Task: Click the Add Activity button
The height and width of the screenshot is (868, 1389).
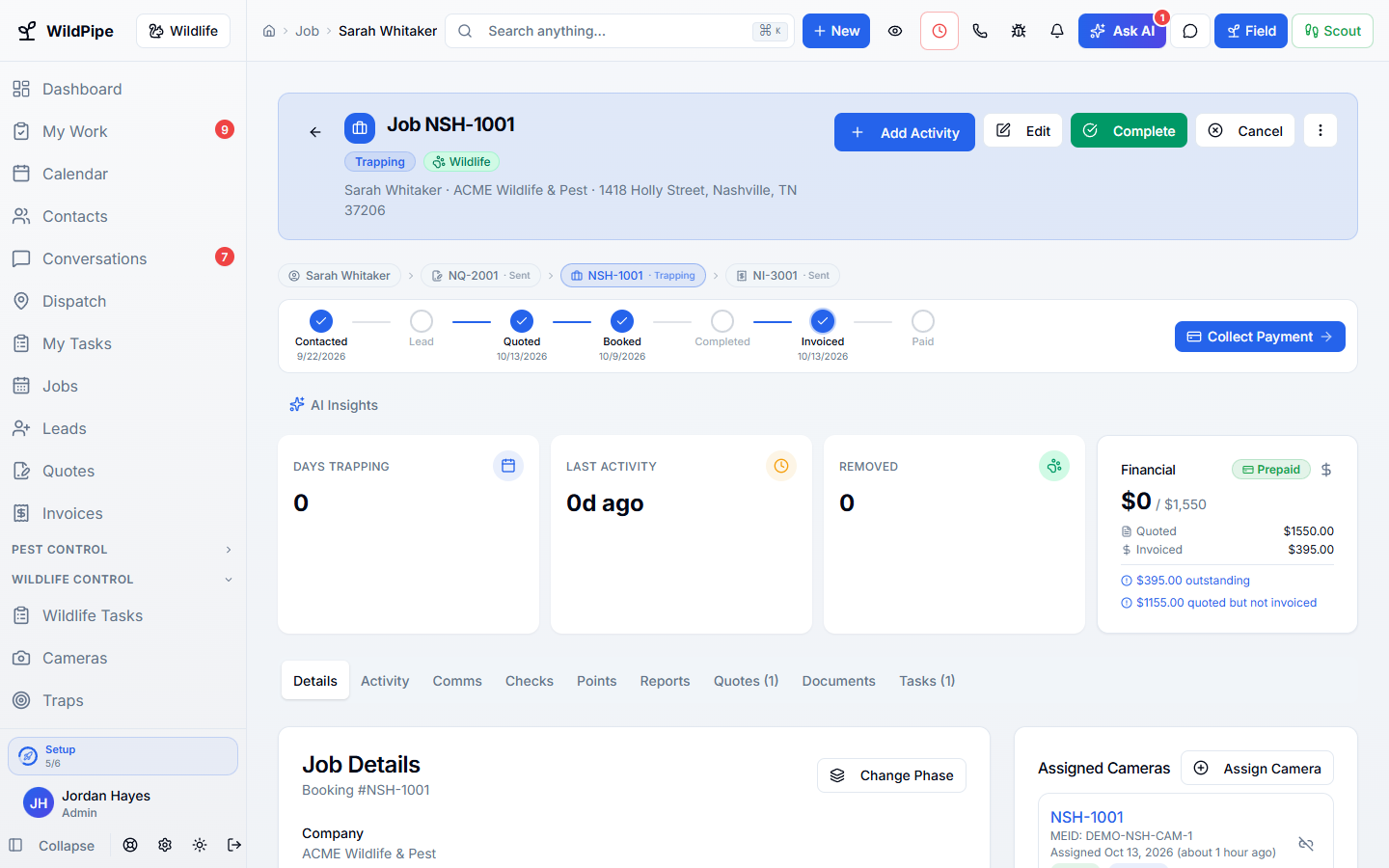Action: coord(905,132)
